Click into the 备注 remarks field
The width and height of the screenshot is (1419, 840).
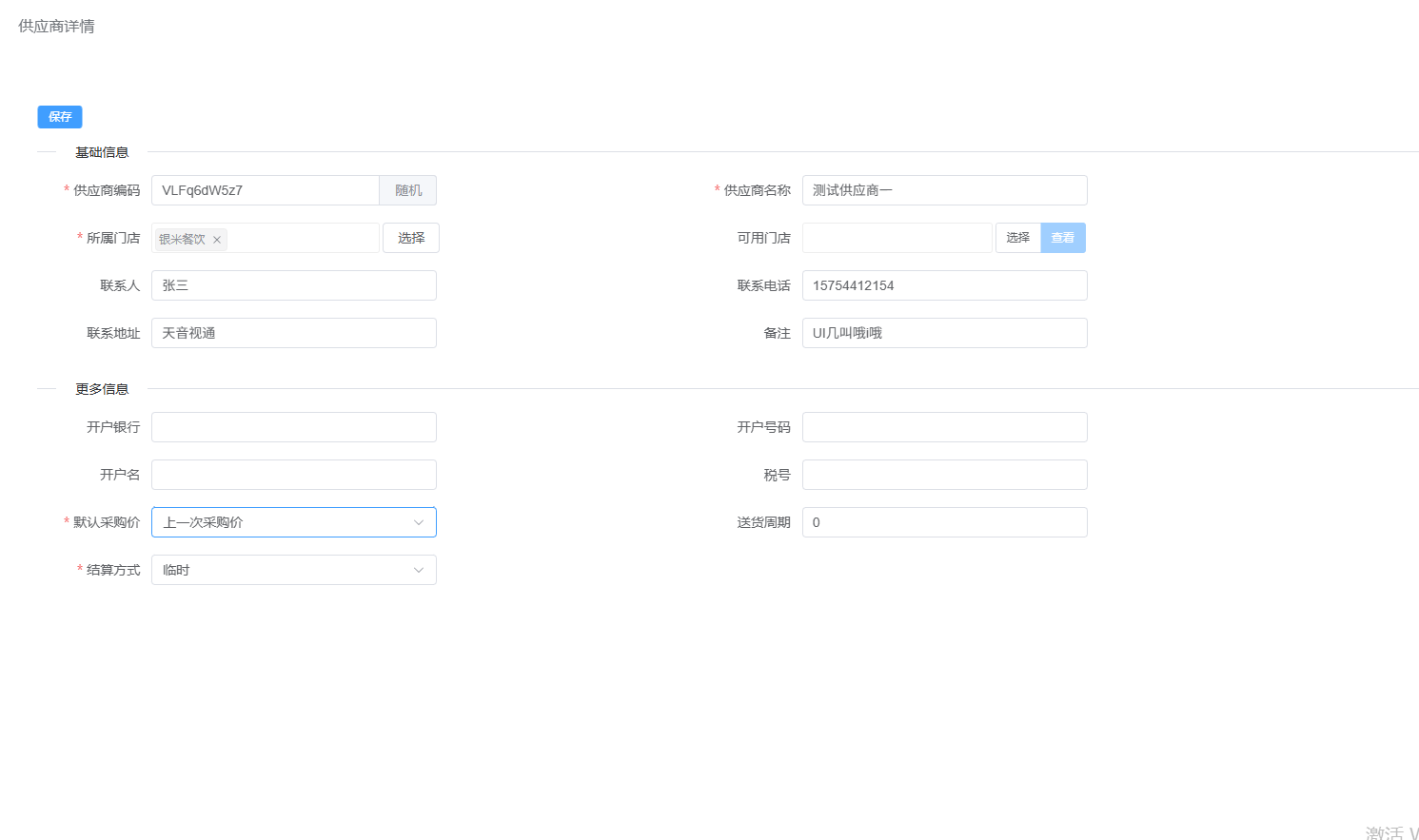[x=944, y=333]
